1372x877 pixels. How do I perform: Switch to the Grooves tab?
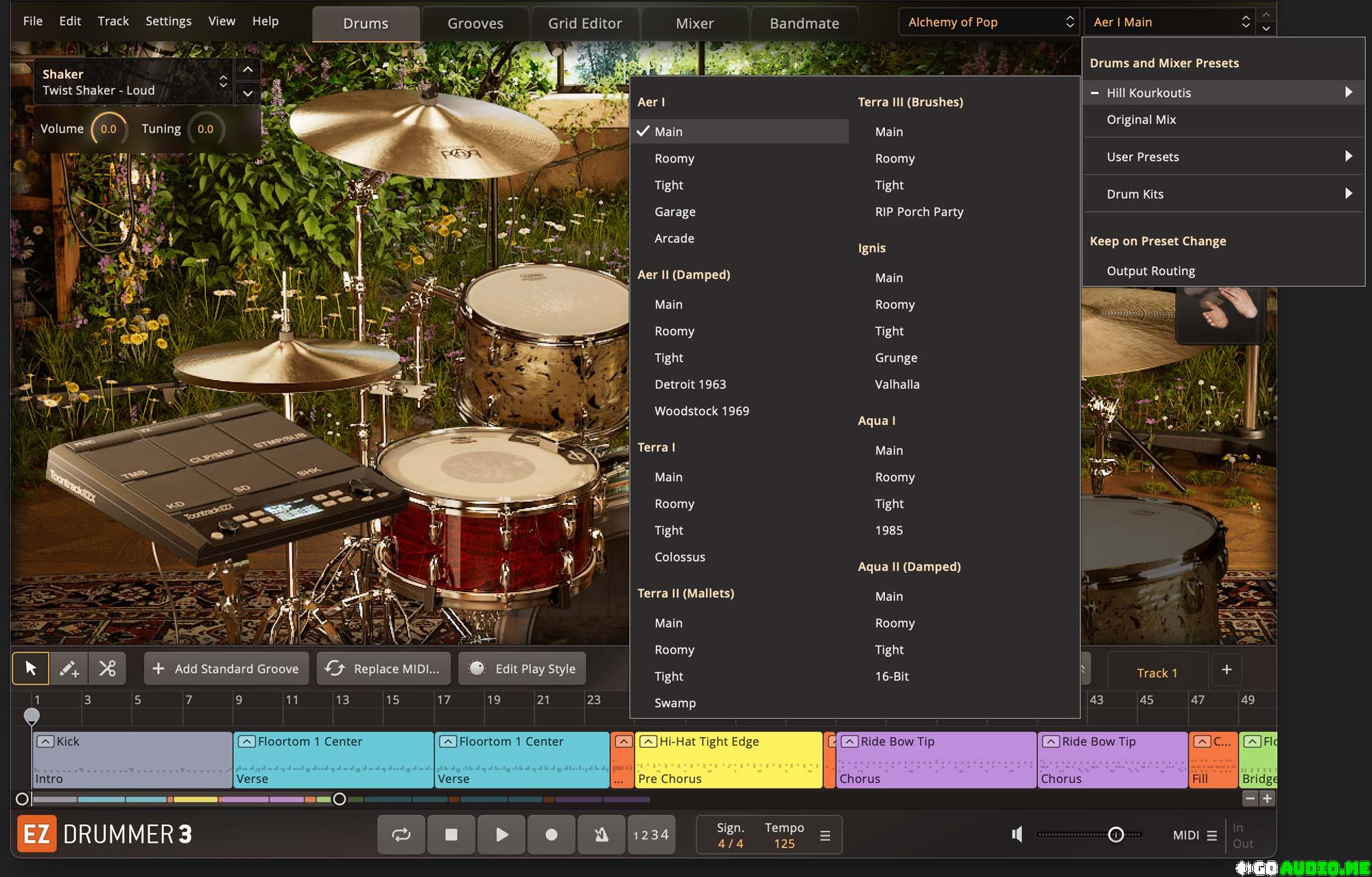coord(475,23)
